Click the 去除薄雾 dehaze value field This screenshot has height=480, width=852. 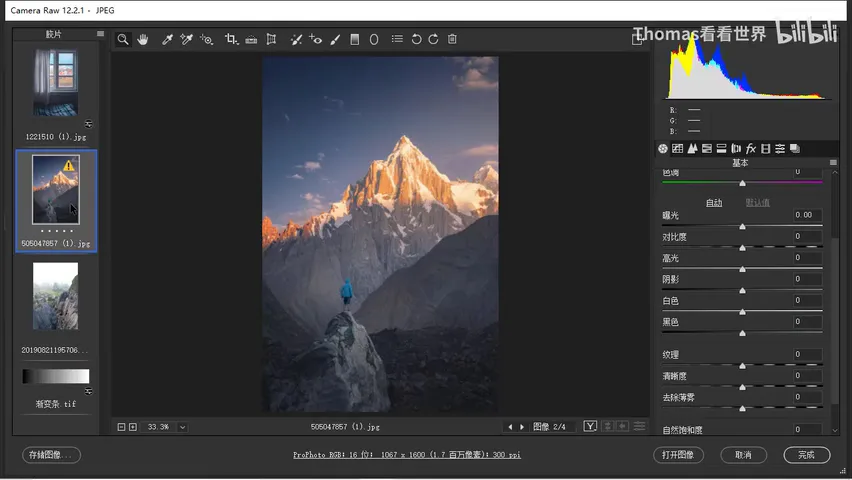click(x=806, y=397)
